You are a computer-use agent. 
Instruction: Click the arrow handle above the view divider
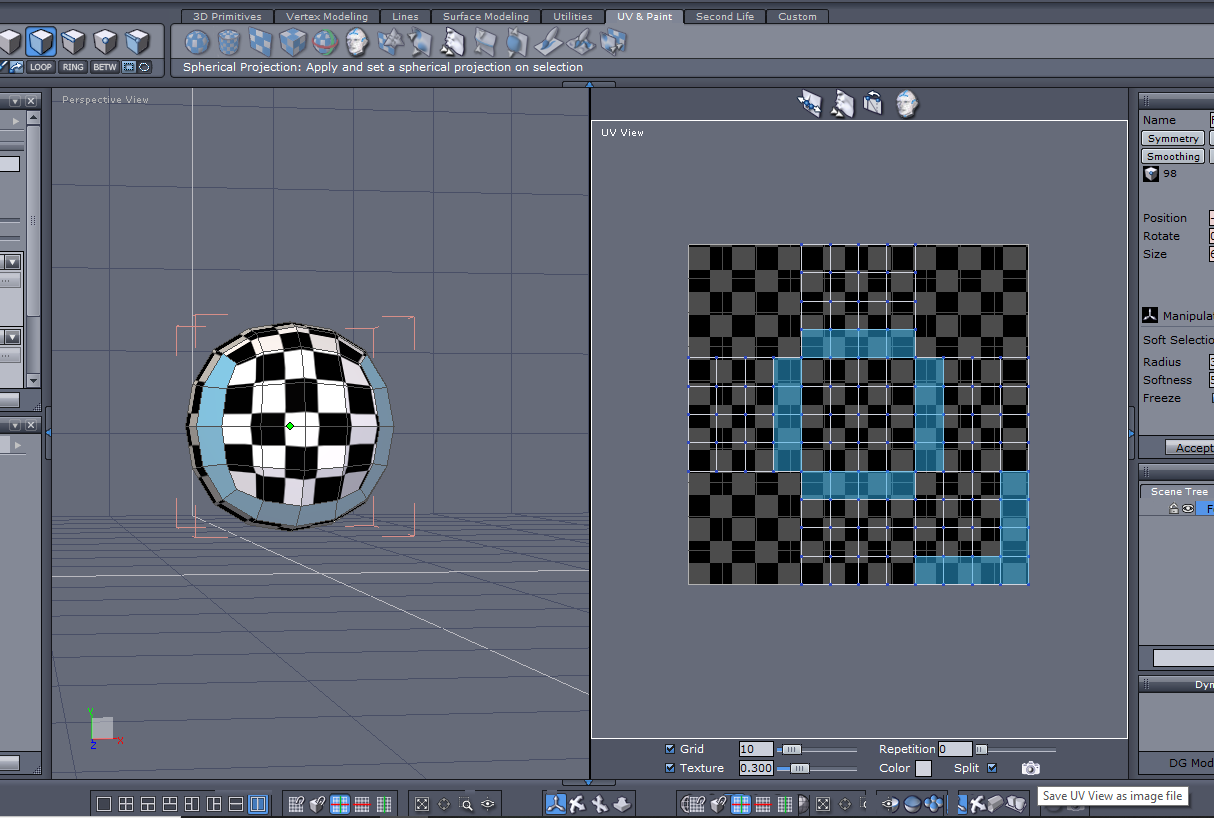point(589,85)
